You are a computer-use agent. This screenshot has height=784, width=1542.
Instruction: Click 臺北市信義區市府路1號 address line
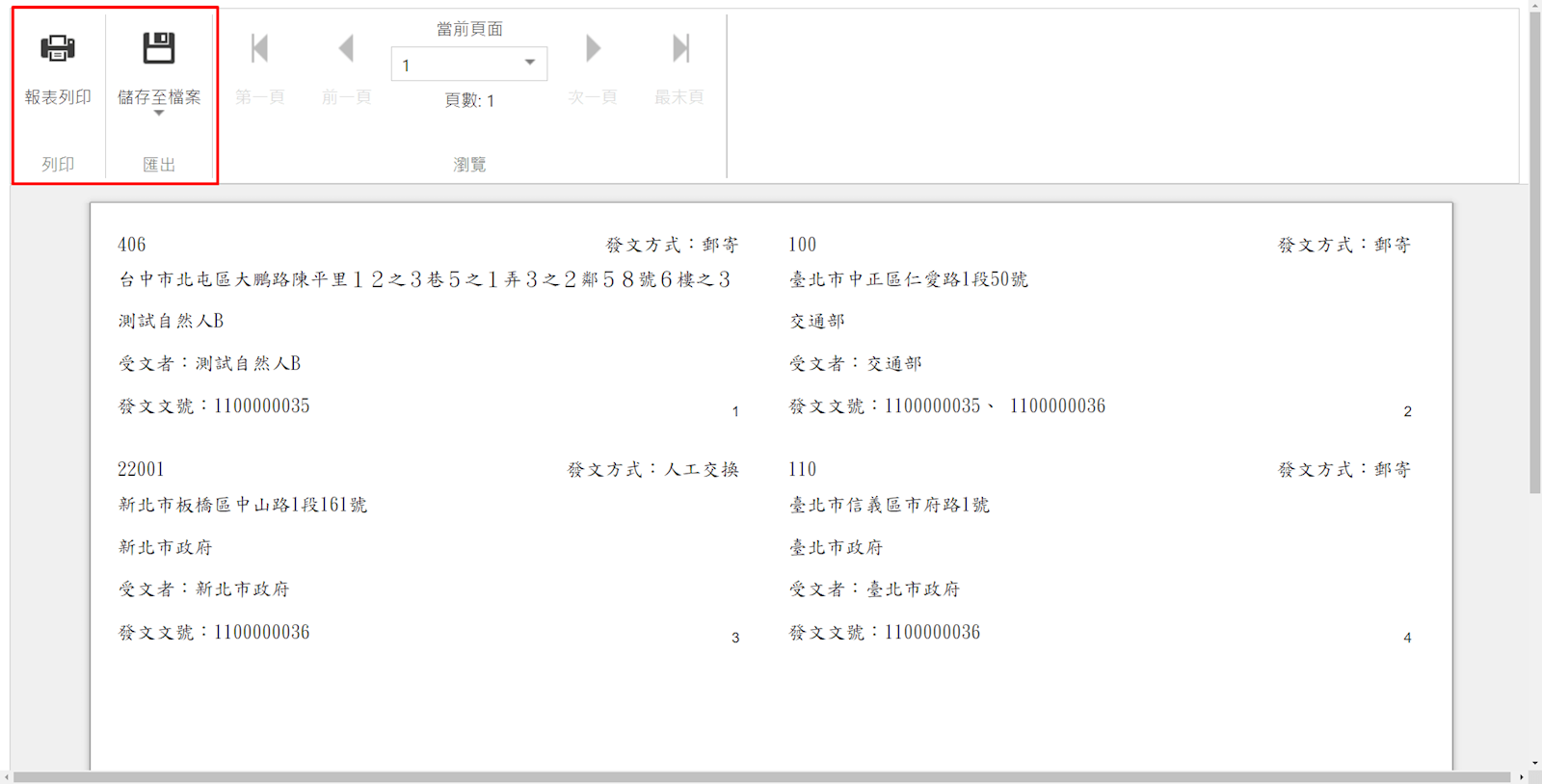coord(889,505)
